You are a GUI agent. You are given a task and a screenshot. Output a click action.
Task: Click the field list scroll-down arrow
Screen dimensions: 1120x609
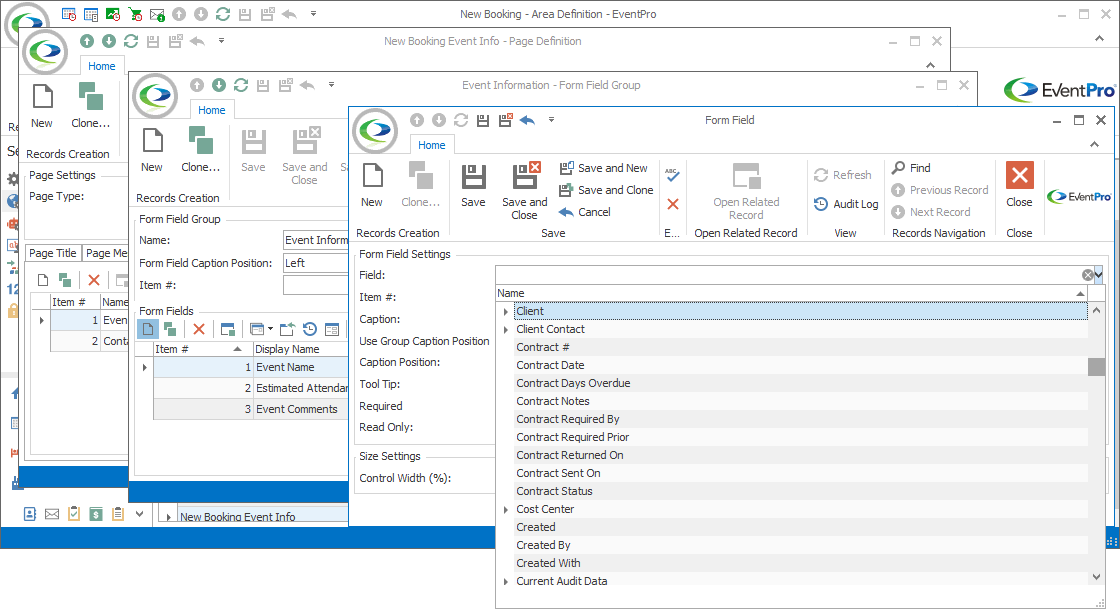pyautogui.click(x=1096, y=577)
